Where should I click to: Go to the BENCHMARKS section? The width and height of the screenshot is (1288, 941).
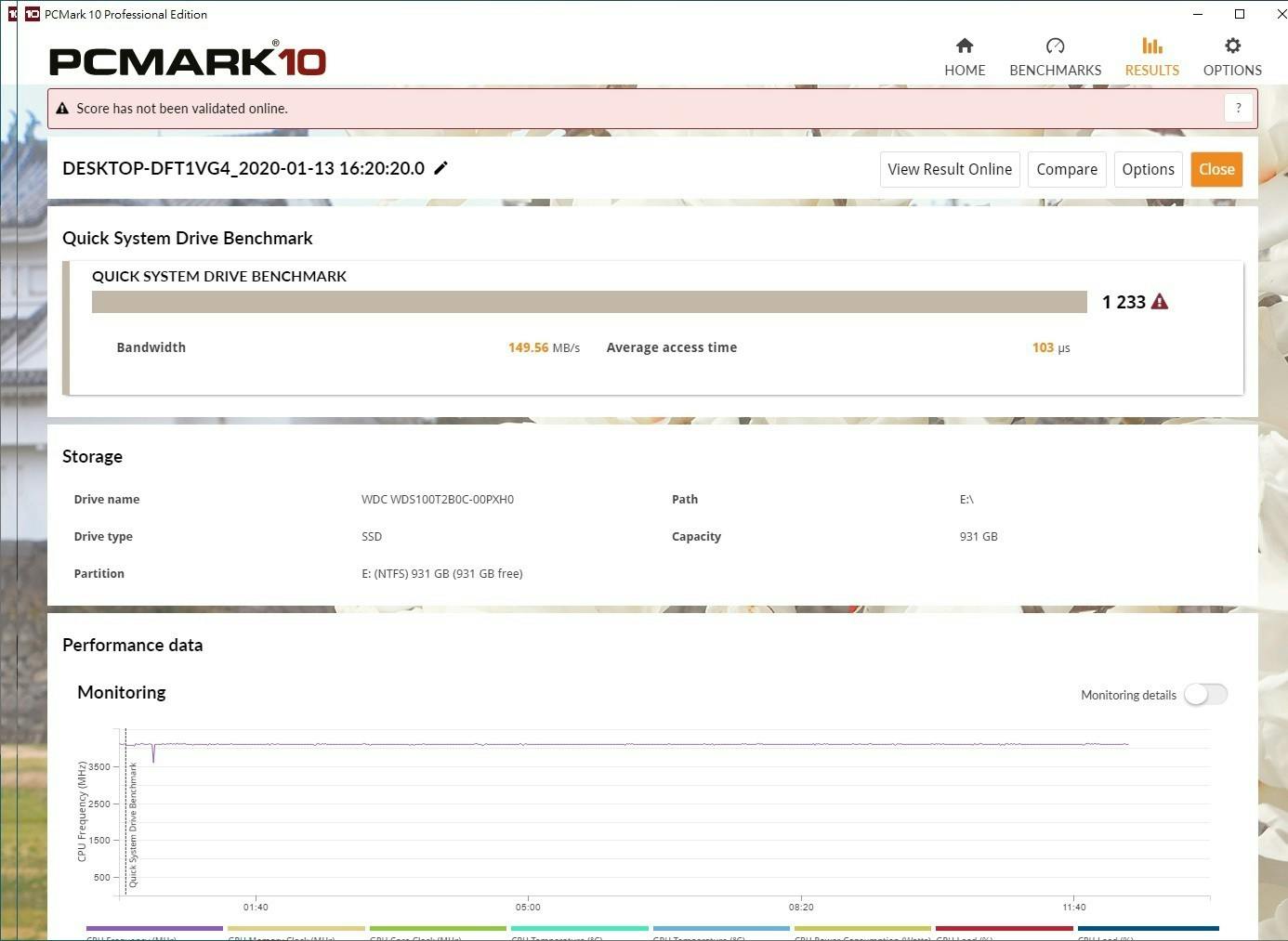(x=1055, y=58)
